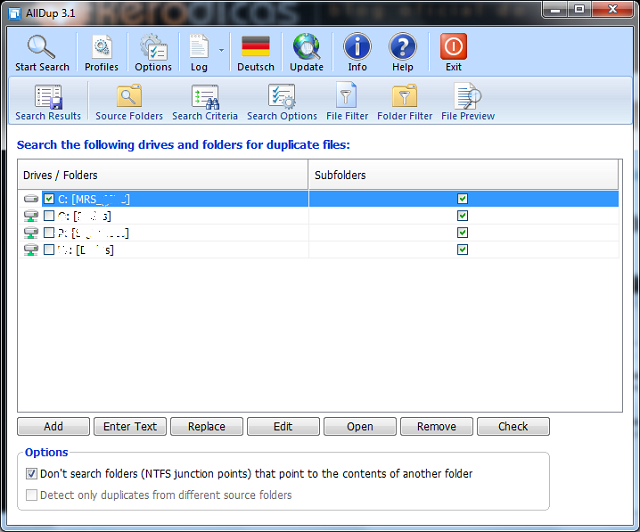Select the C: [MRS_ drive row text
Screen dimensions: 640x532
pyautogui.click(x=94, y=199)
